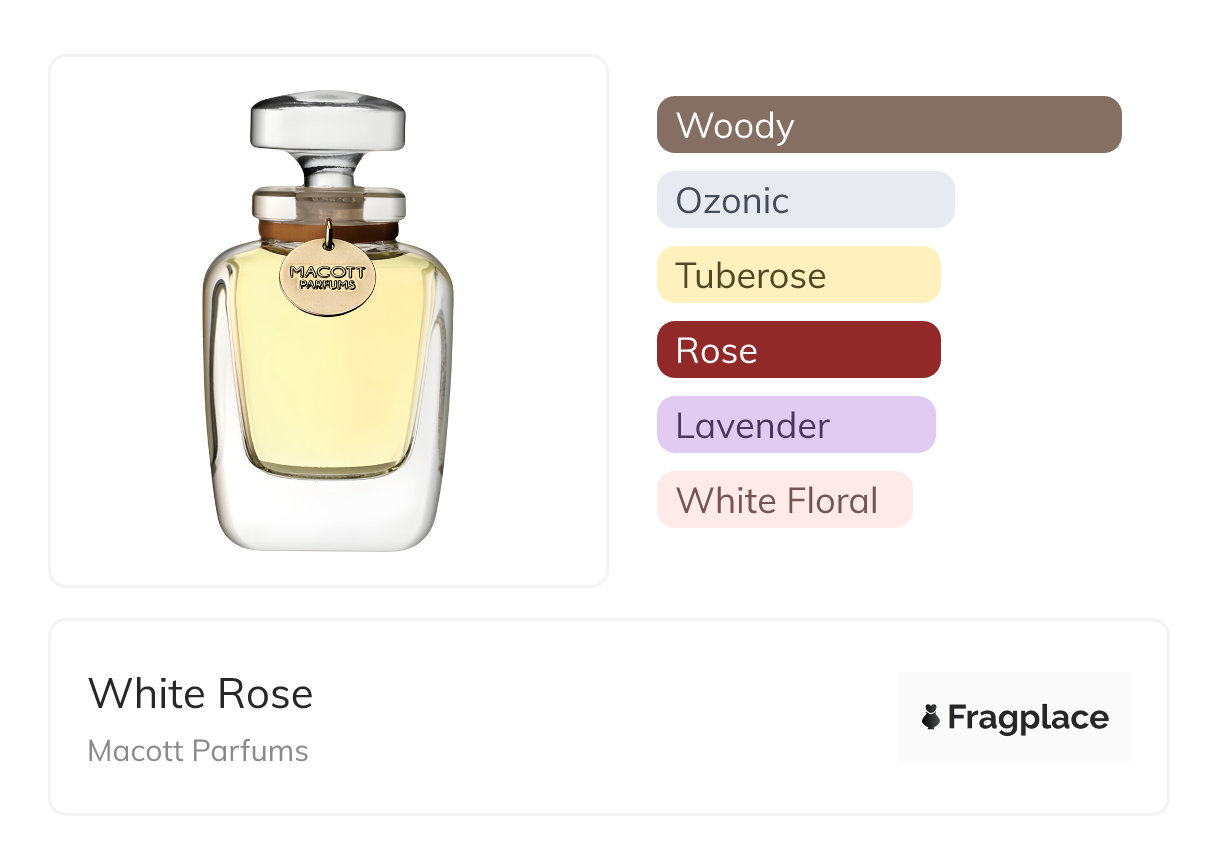Pick the dark red Rose accord
The width and height of the screenshot is (1218, 864).
pos(798,350)
